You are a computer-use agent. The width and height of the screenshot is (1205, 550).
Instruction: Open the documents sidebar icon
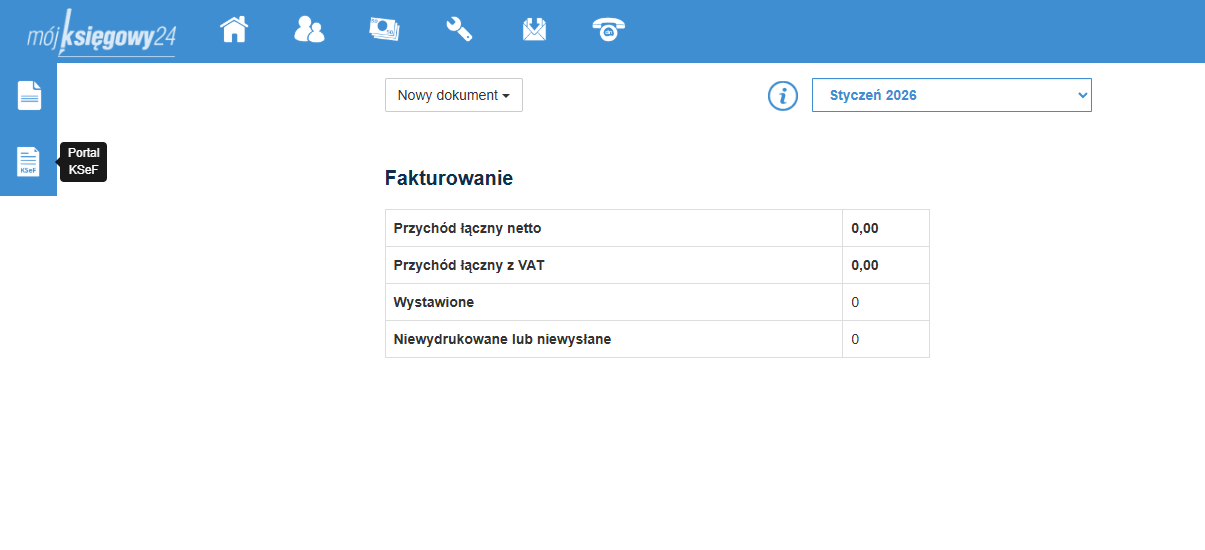pos(29,96)
